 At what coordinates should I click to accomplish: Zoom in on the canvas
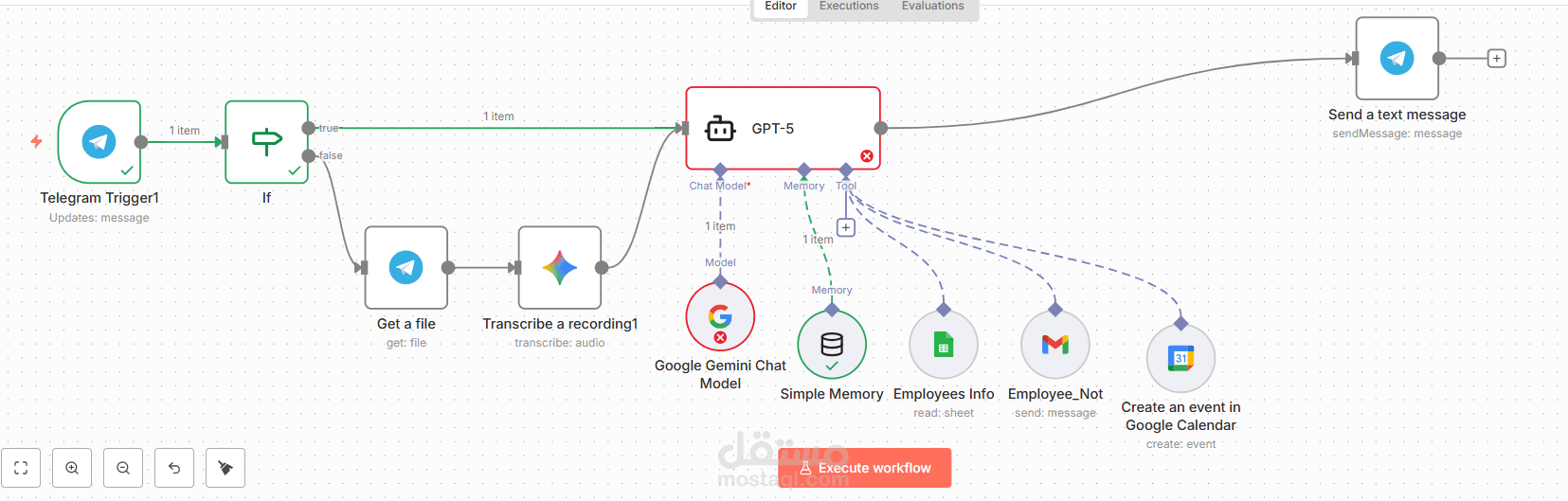coord(72,468)
